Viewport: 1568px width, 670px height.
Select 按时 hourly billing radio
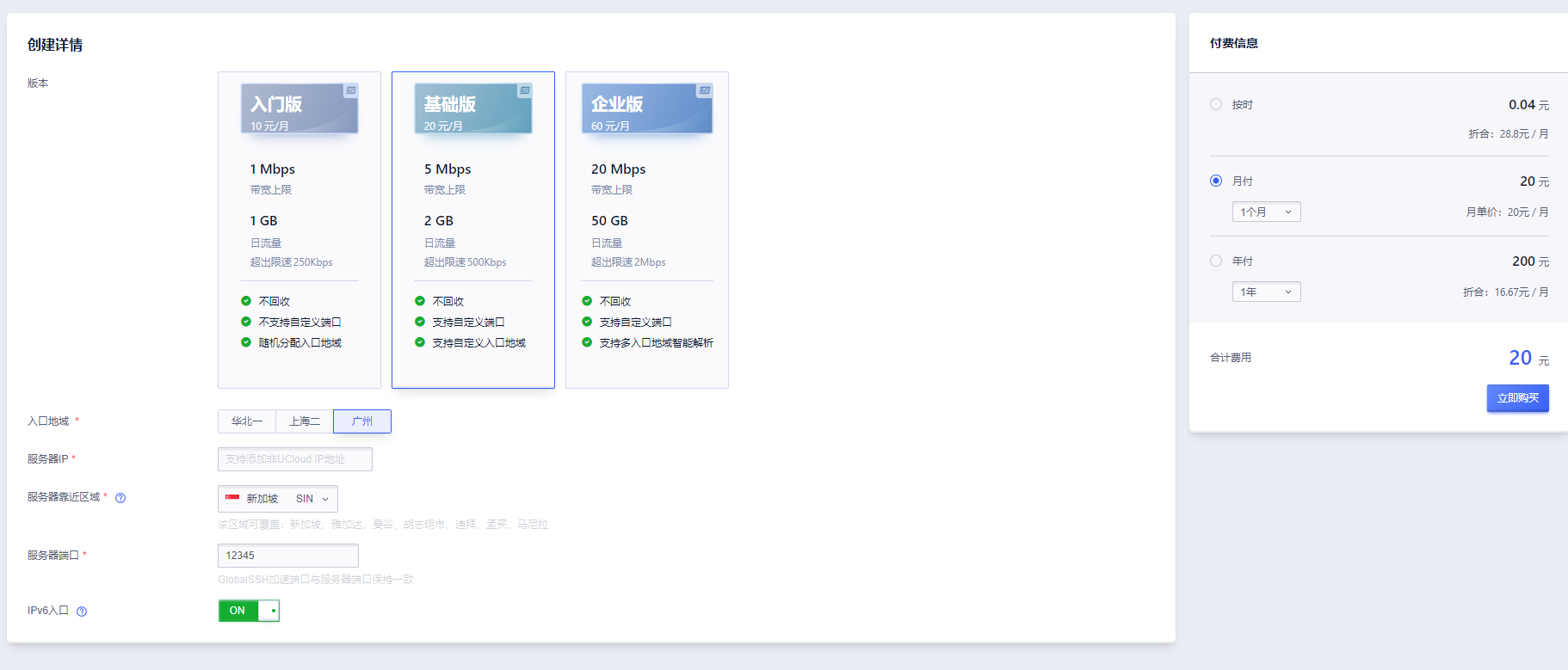(1216, 104)
